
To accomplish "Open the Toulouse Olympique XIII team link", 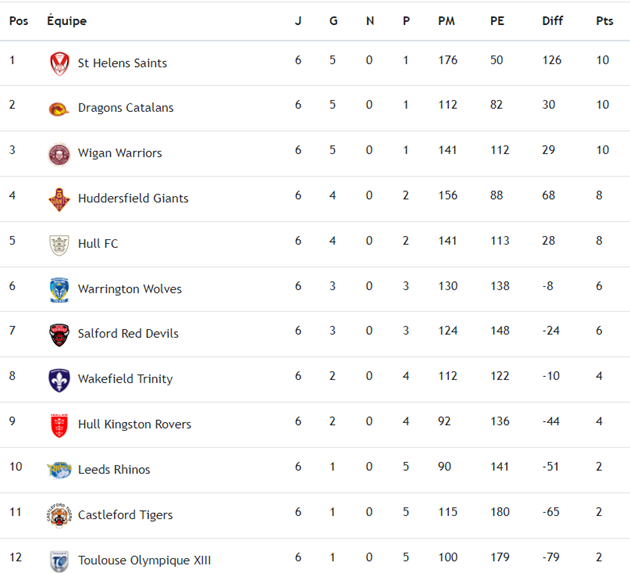I will click(144, 560).
